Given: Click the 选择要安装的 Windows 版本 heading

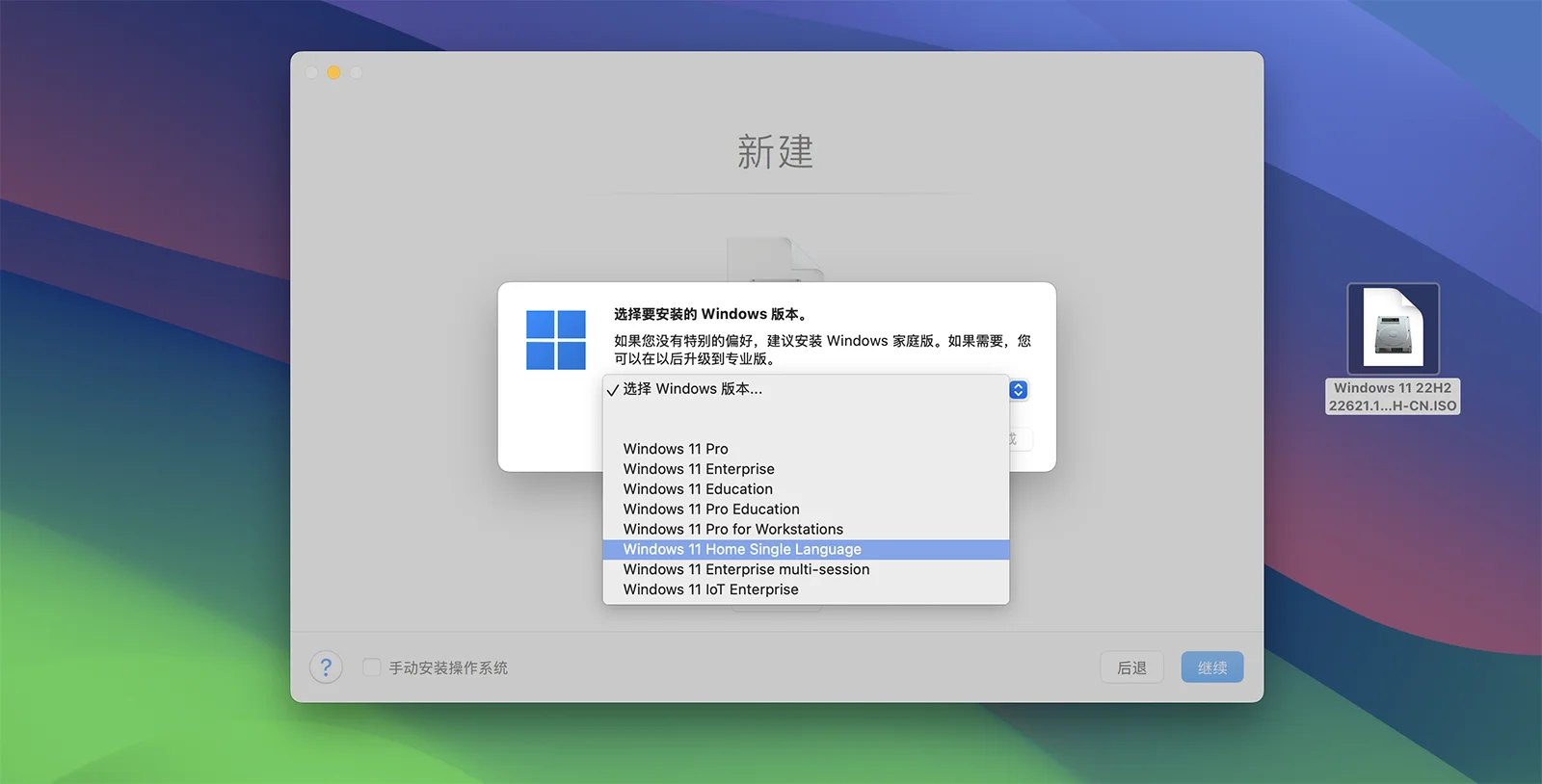Looking at the screenshot, I should (711, 314).
